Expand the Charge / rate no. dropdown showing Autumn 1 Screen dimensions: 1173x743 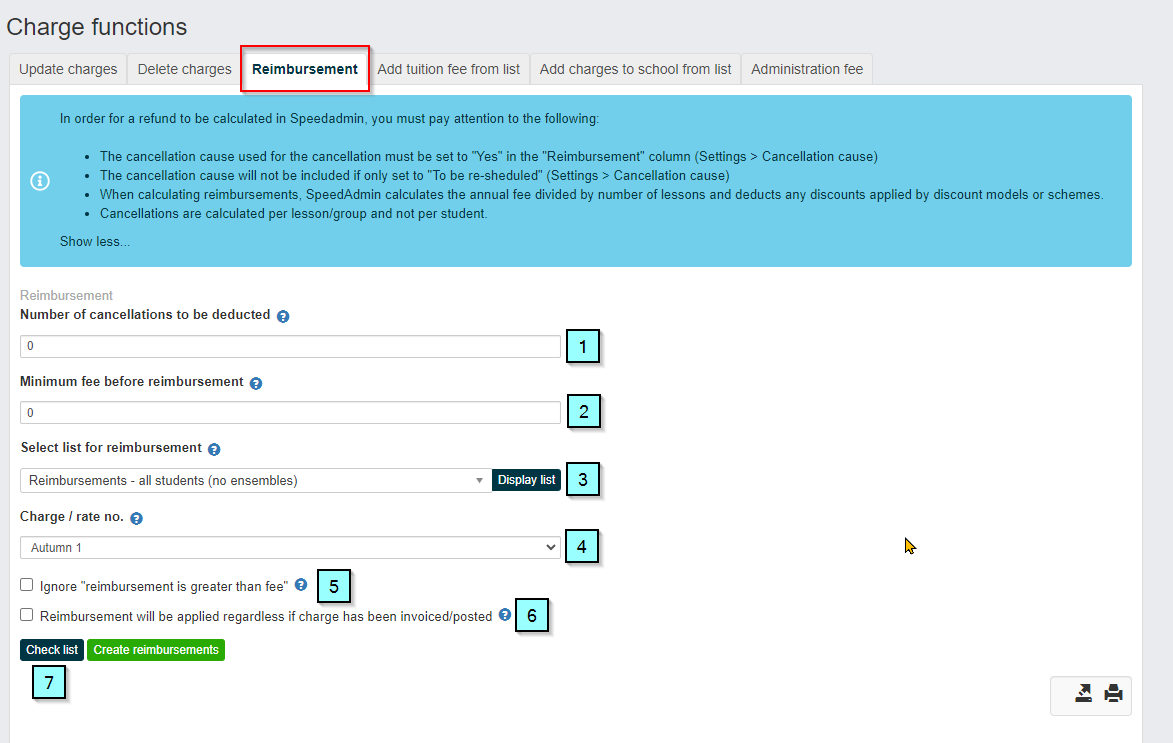pyautogui.click(x=290, y=548)
